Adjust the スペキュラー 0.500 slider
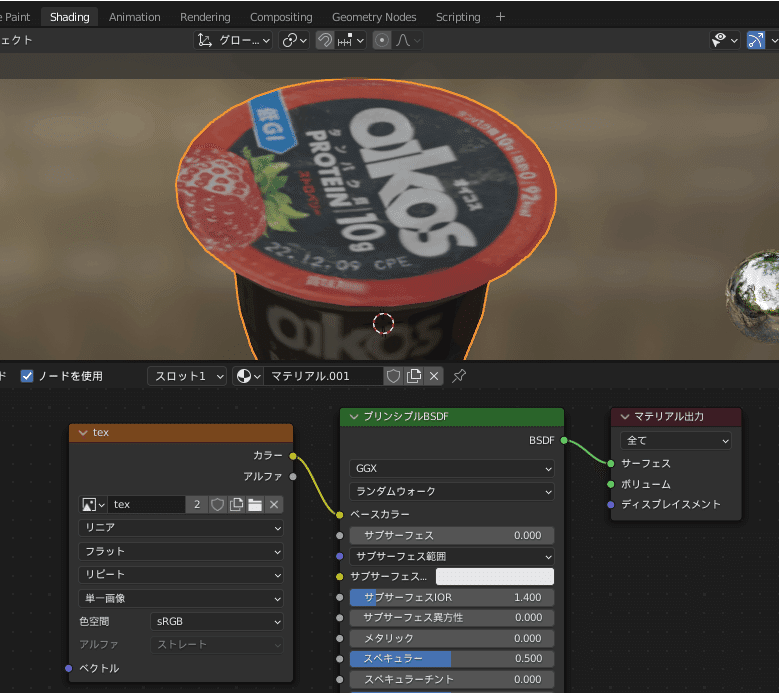Viewport: 779px width, 693px height. coord(452,659)
